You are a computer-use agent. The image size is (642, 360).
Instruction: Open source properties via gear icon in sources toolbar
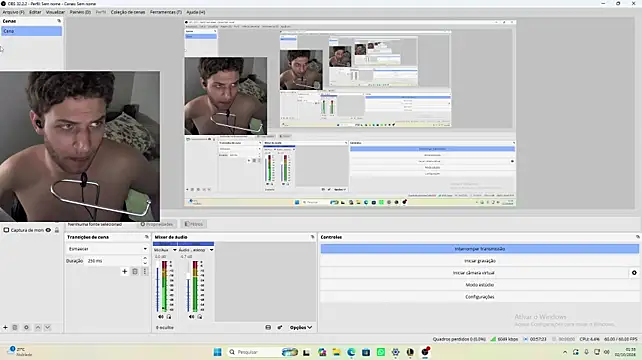[26, 327]
